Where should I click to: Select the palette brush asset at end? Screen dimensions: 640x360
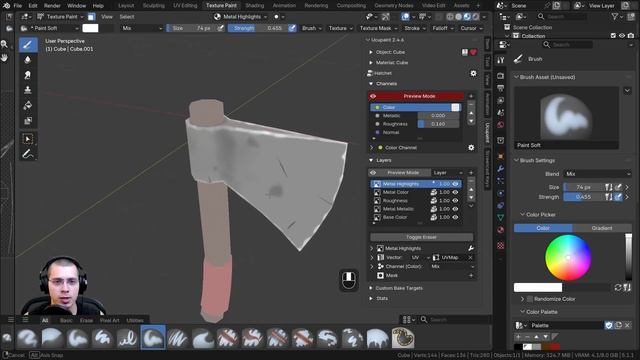(x=403, y=338)
